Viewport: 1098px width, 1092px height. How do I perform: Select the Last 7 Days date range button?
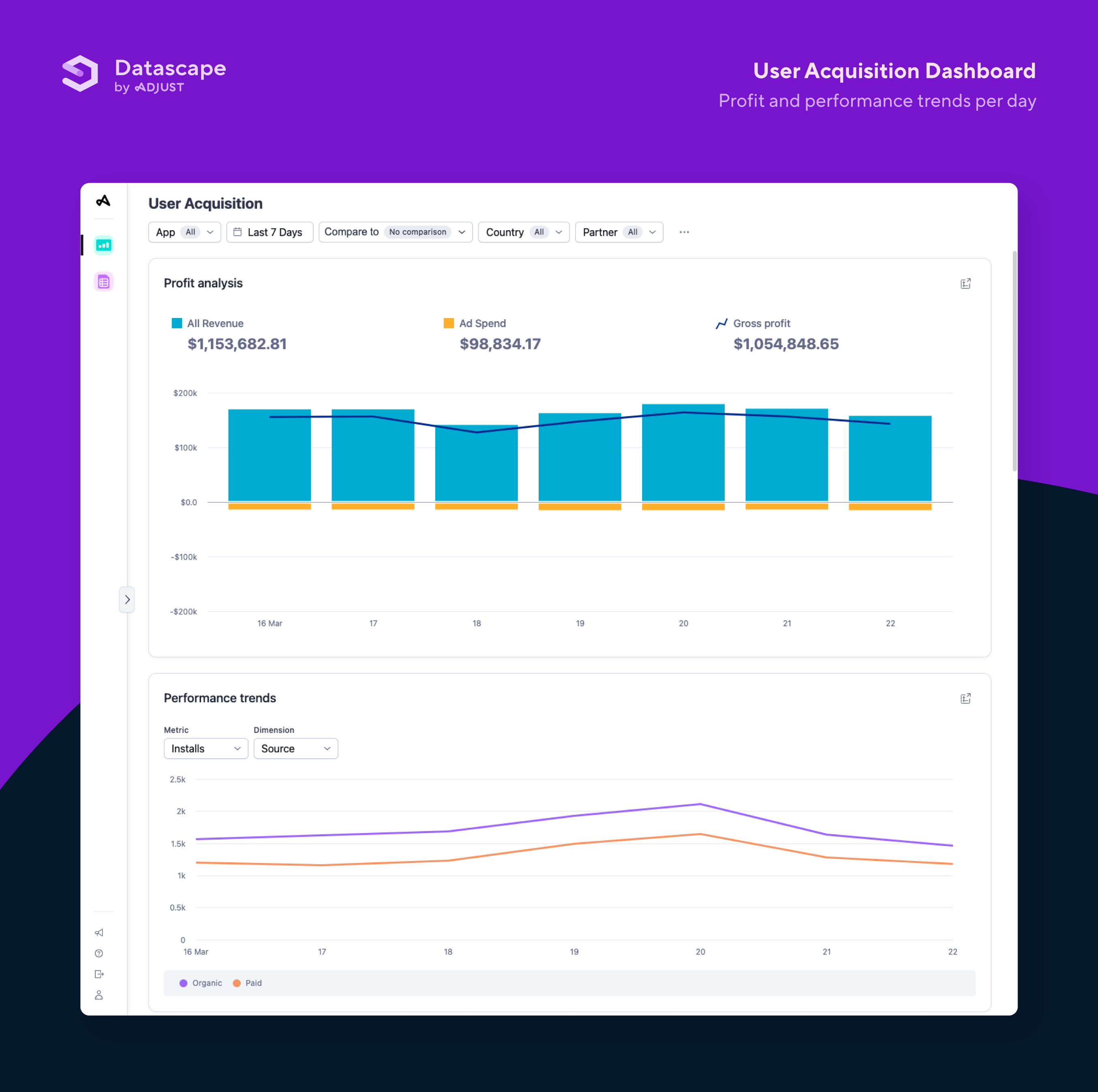(x=272, y=232)
